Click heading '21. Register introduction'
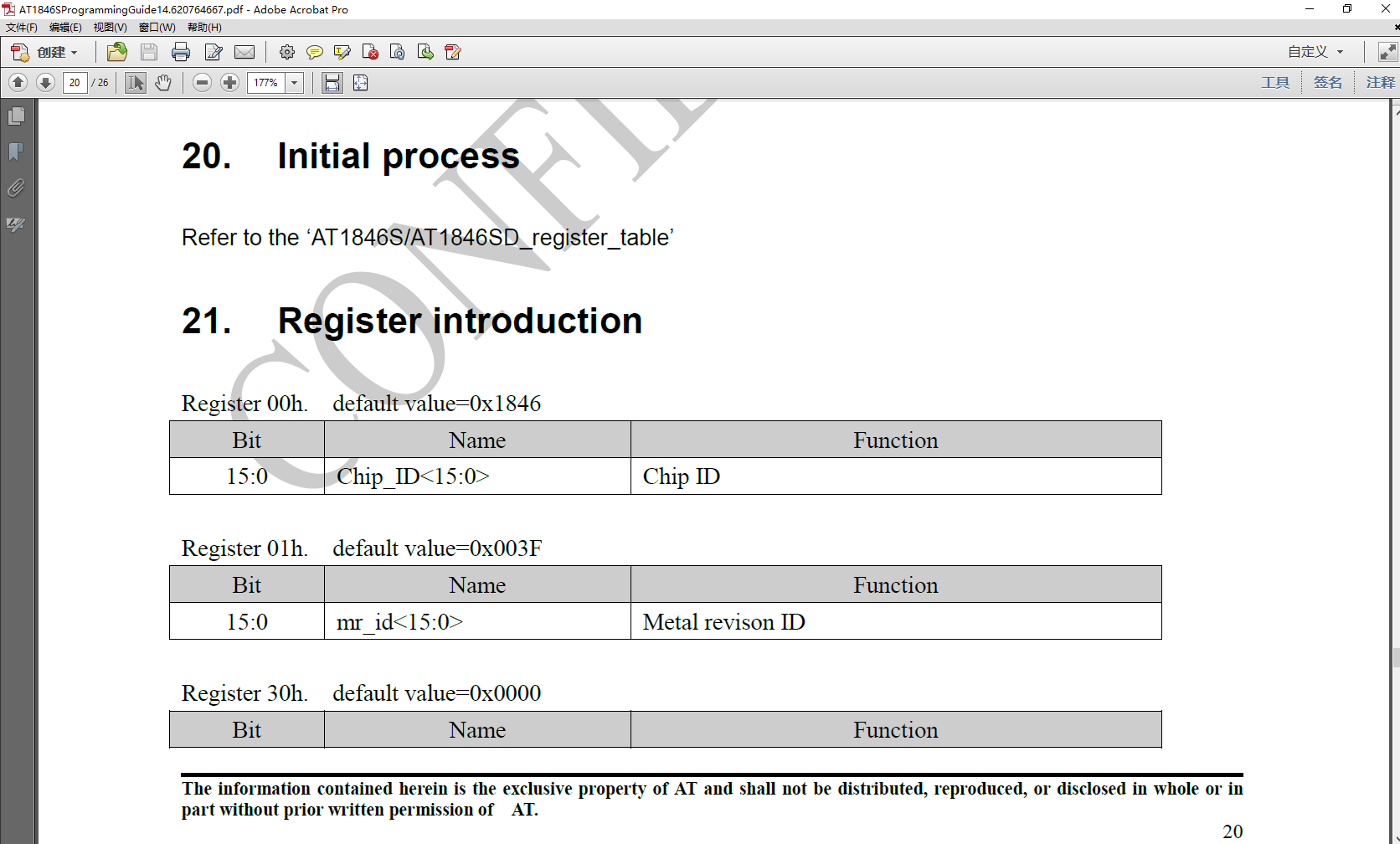 [412, 321]
